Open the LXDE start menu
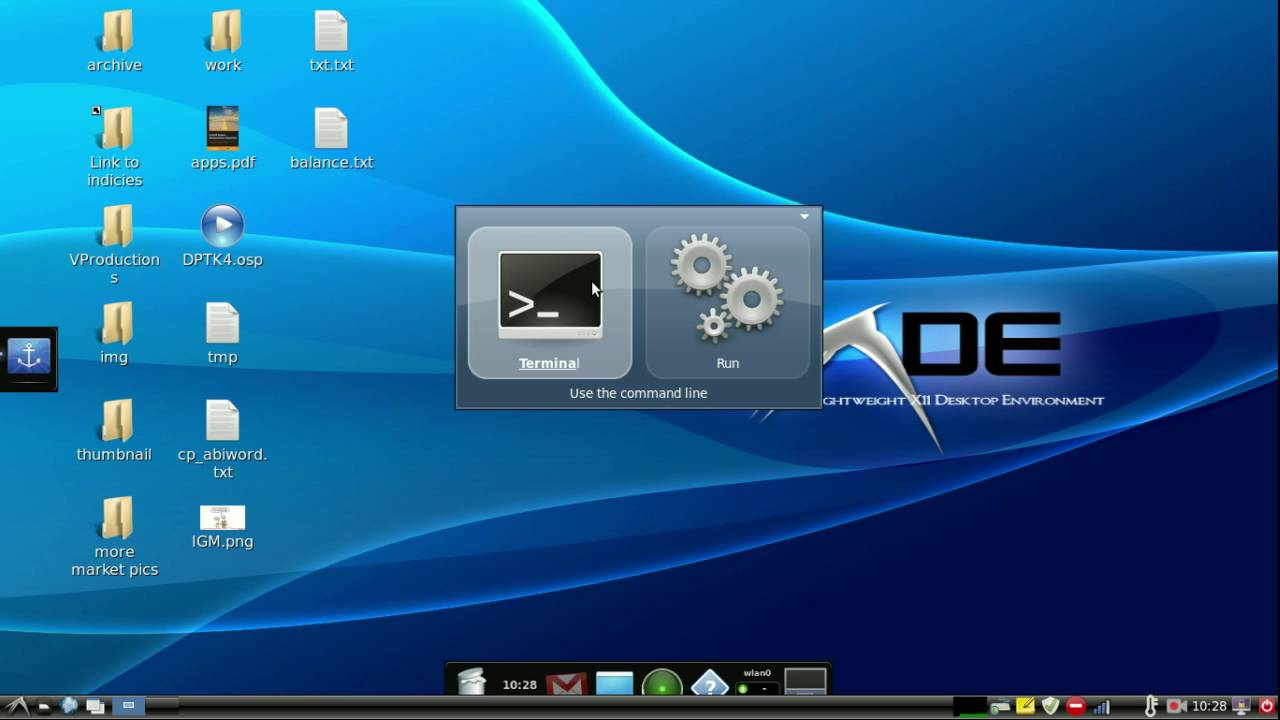Image resolution: width=1280 pixels, height=720 pixels. 18,706
